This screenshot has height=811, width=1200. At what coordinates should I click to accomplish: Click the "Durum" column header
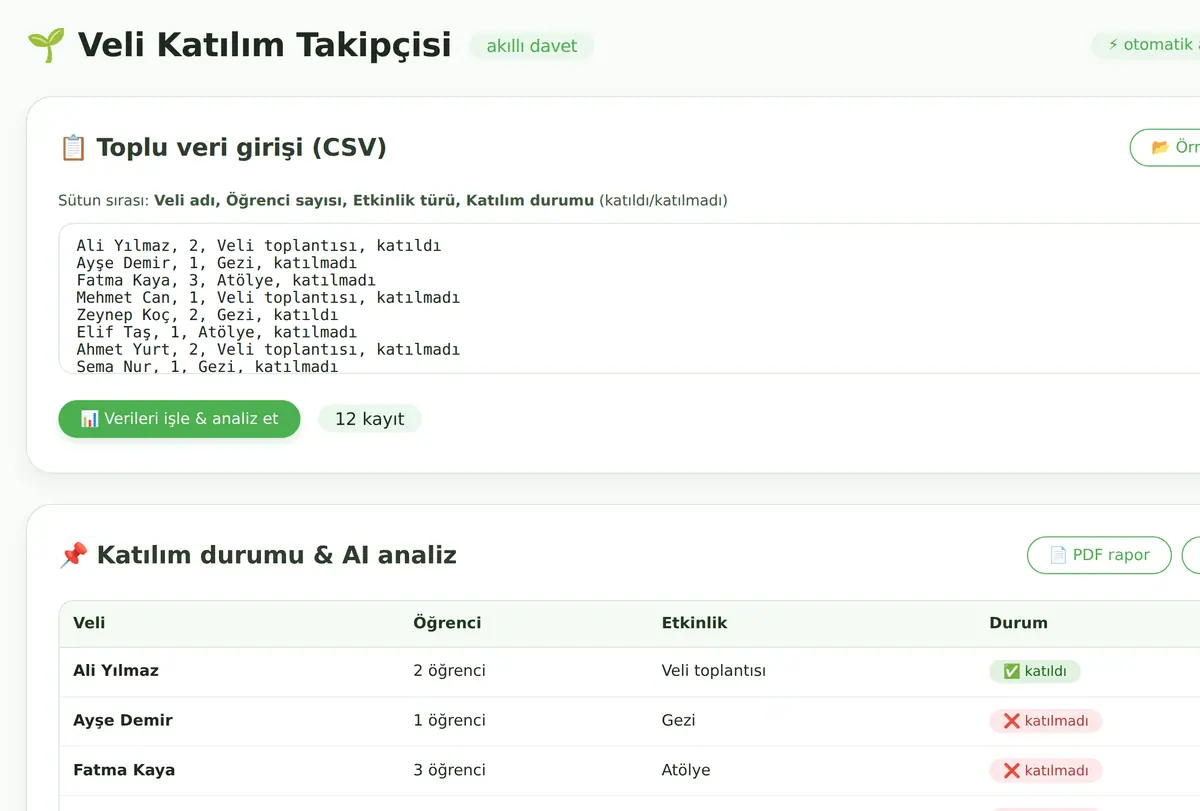[x=1018, y=623]
